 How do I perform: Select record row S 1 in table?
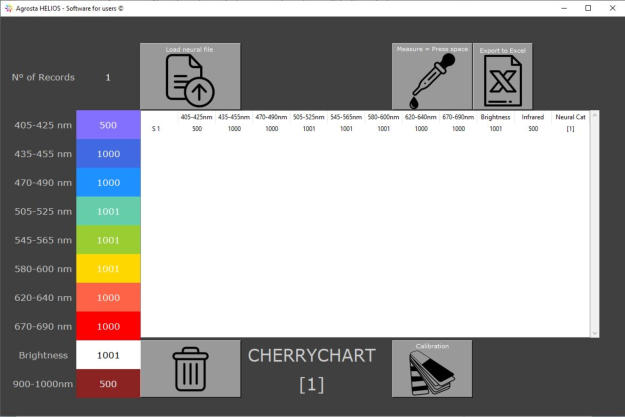tap(157, 129)
